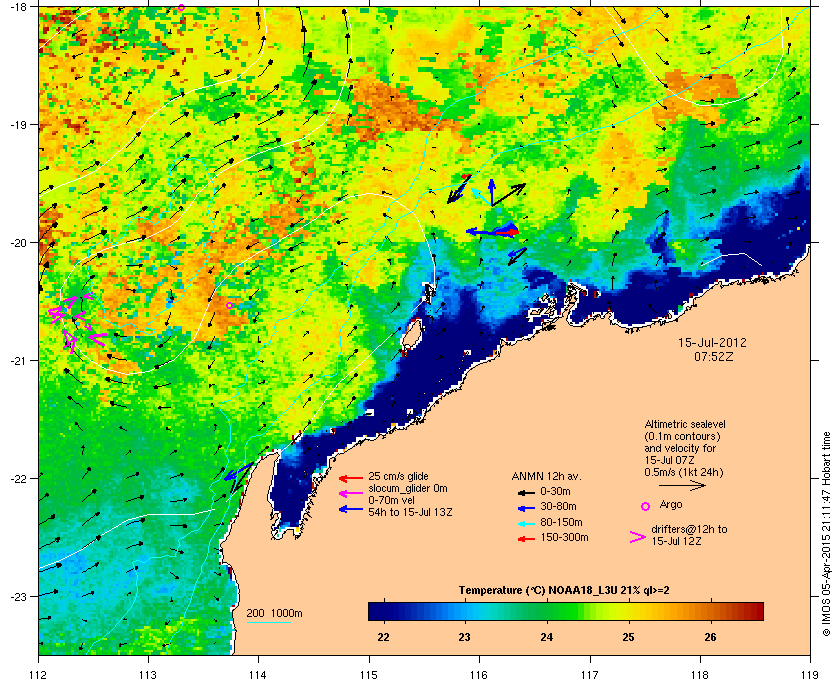Click the red 150-300m ANMN legend arrow
The image size is (840, 680).
(x=527, y=539)
